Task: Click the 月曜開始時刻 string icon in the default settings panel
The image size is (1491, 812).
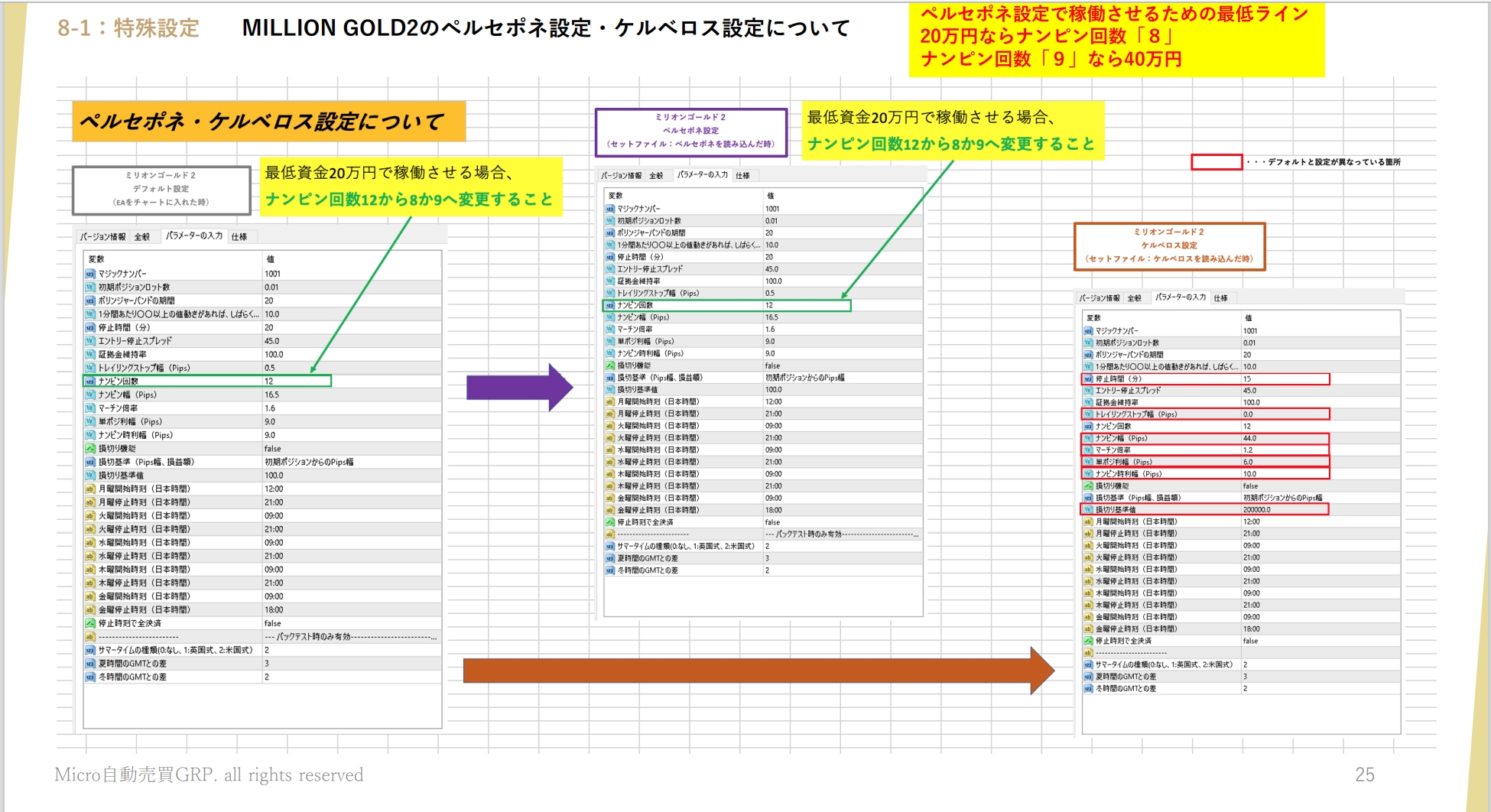Action: 90,489
